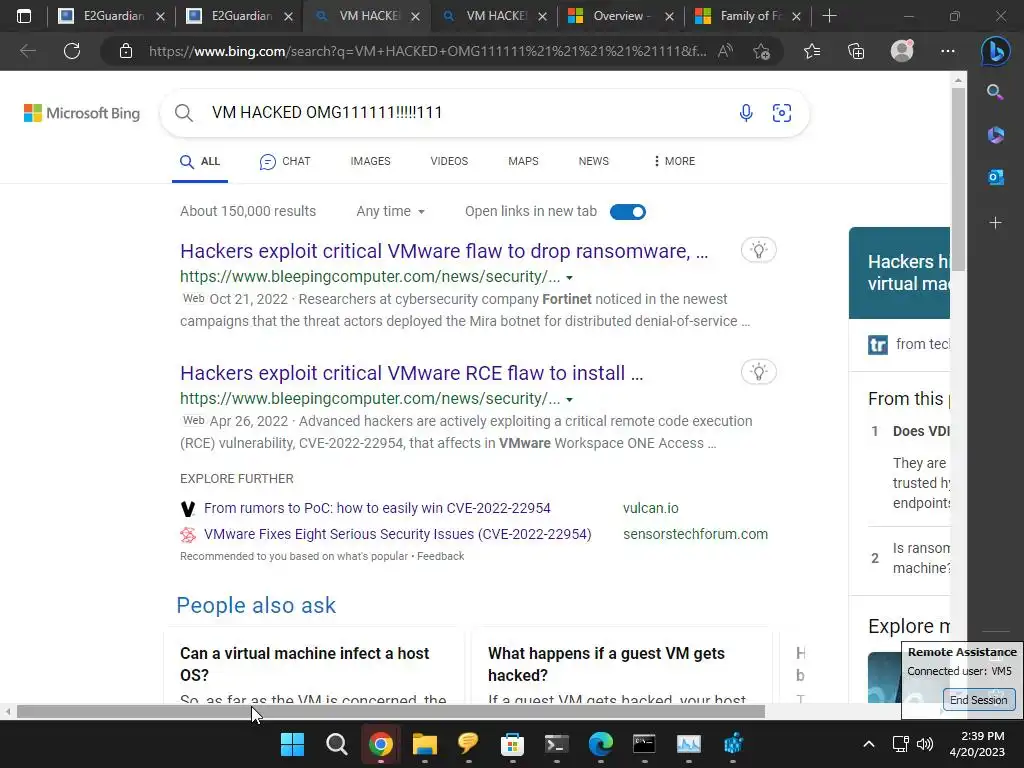Click the site lock icon in address bar

[x=126, y=51]
